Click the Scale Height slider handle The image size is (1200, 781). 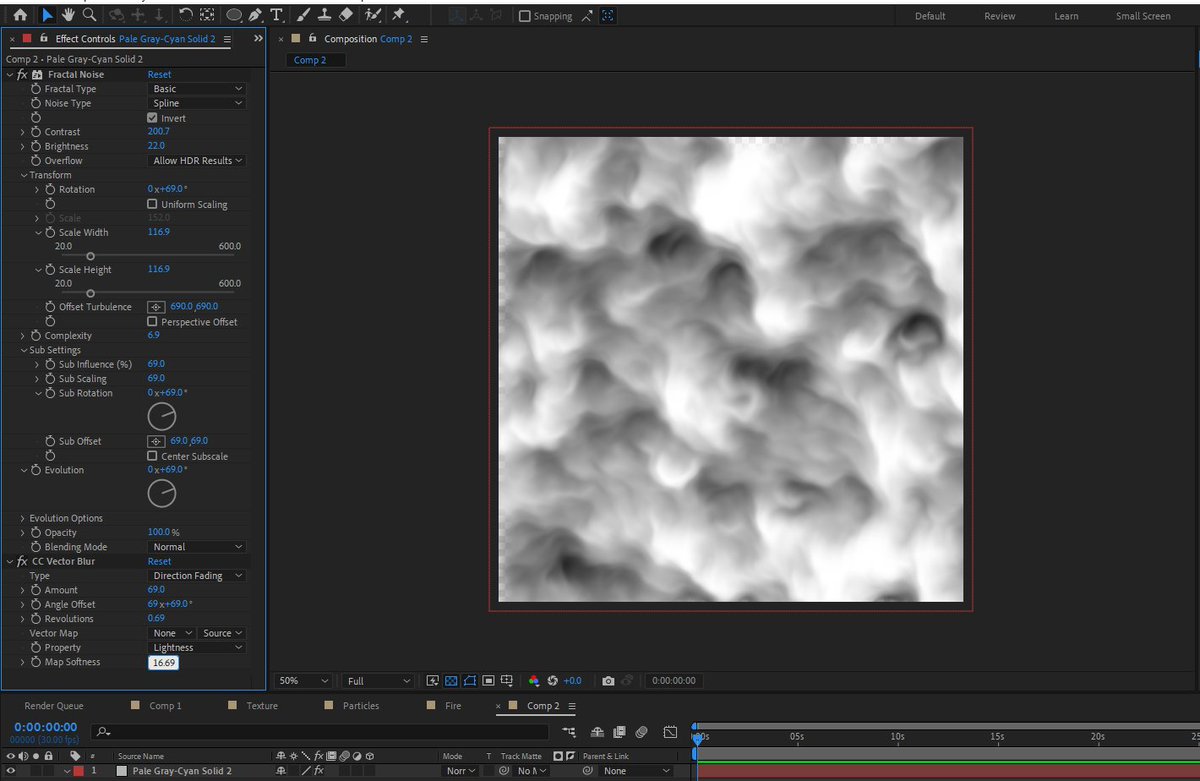90,293
